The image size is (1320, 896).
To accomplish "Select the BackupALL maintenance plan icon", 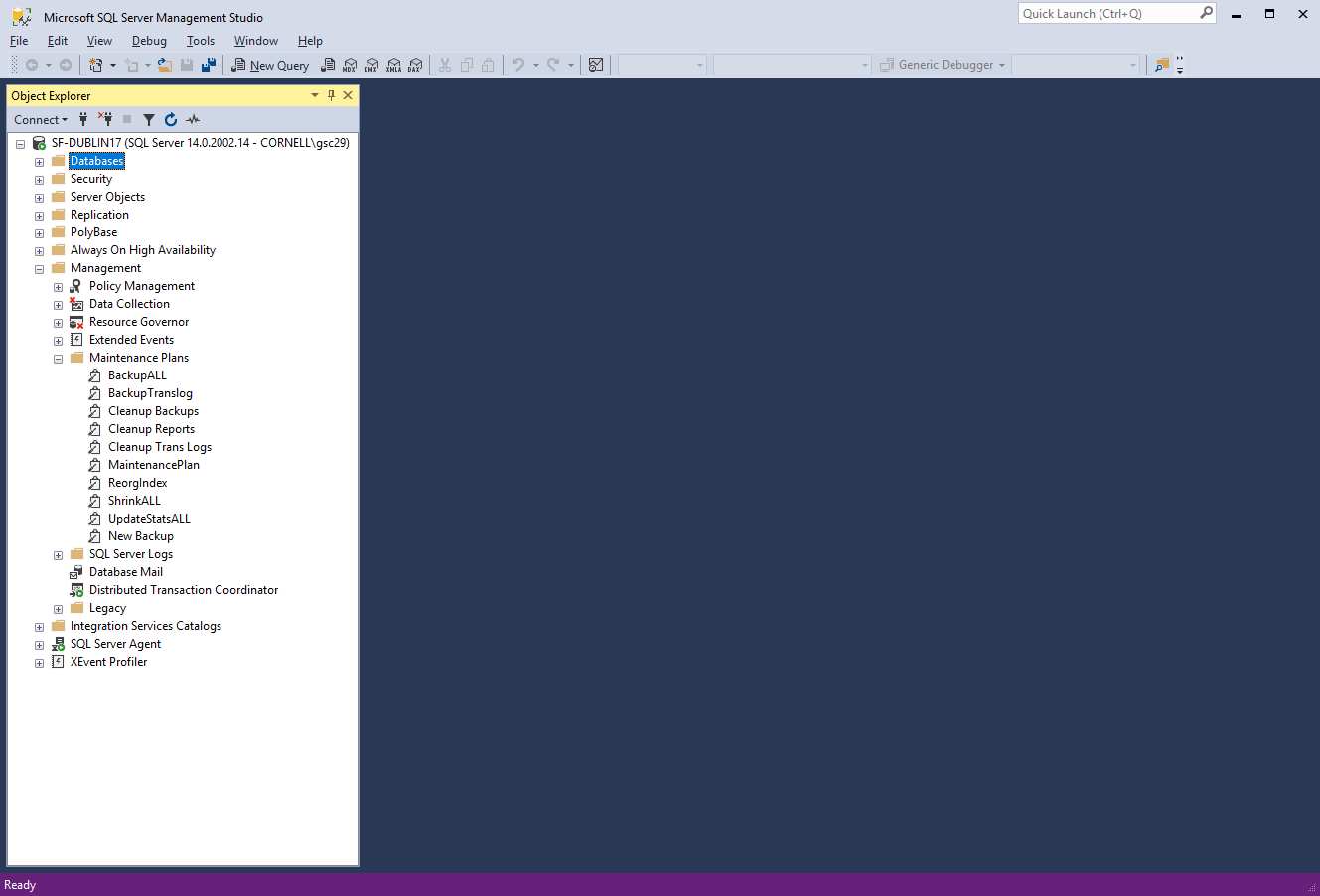I will [95, 375].
